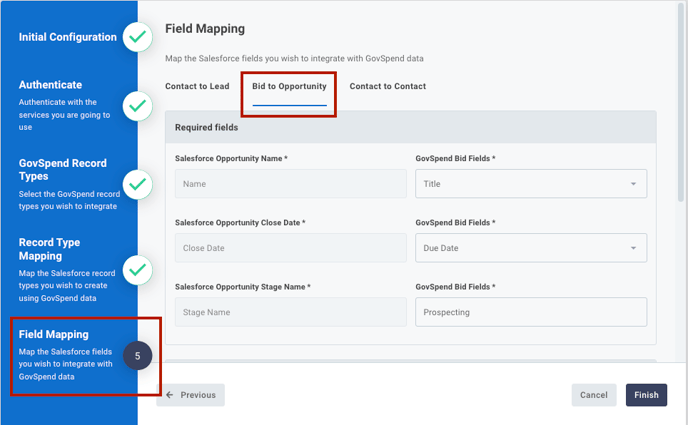688x425 pixels.
Task: Select the Initial Configuration step
Action: [68, 37]
